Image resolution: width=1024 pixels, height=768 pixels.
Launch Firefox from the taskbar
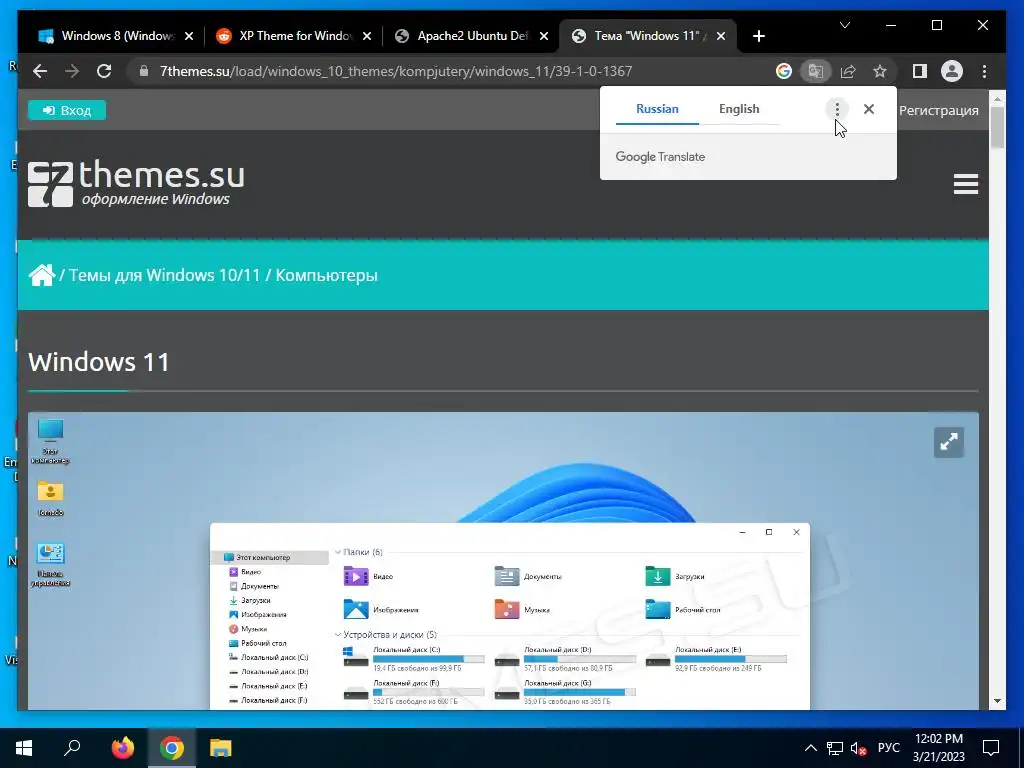click(x=122, y=748)
